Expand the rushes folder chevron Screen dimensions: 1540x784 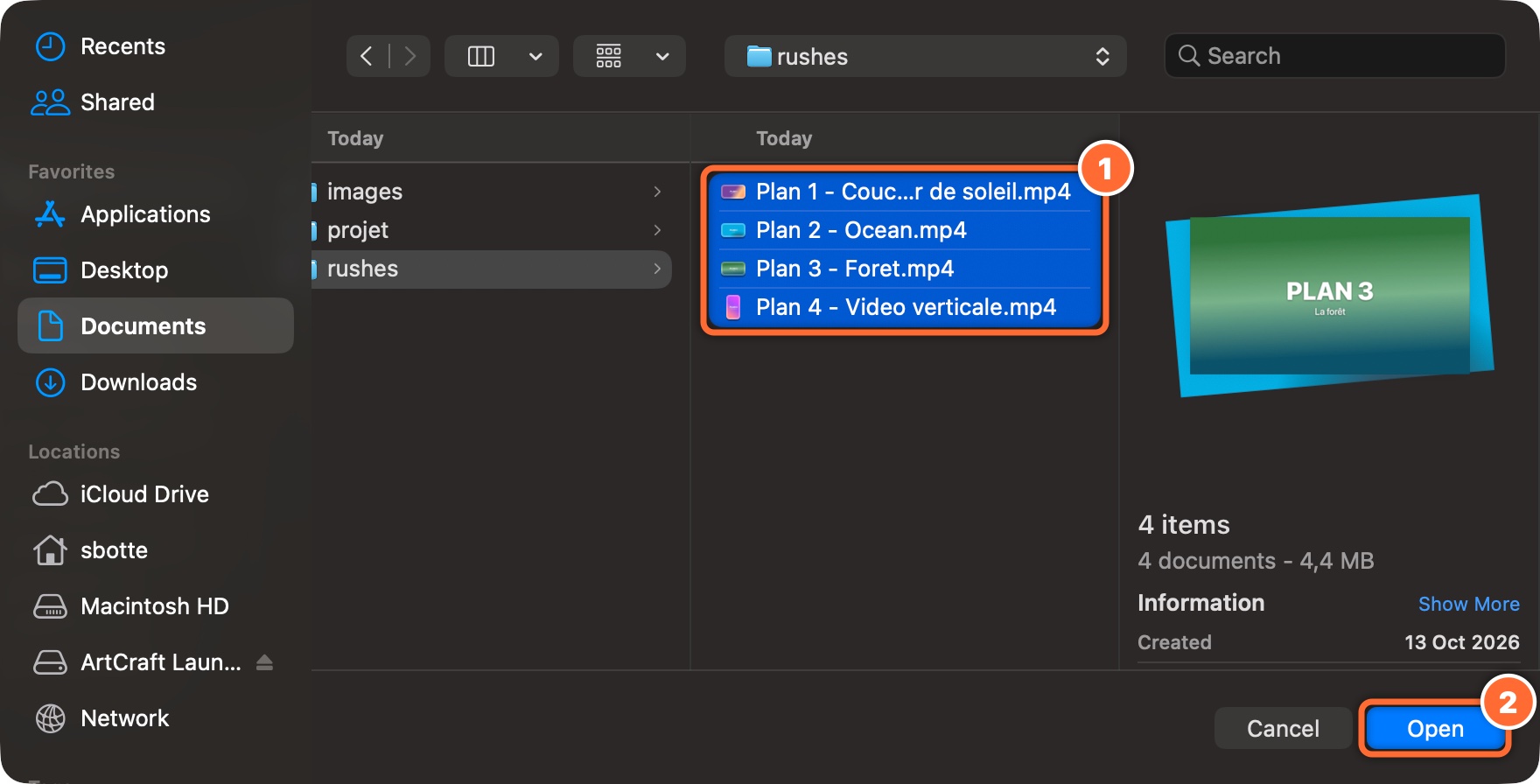657,269
